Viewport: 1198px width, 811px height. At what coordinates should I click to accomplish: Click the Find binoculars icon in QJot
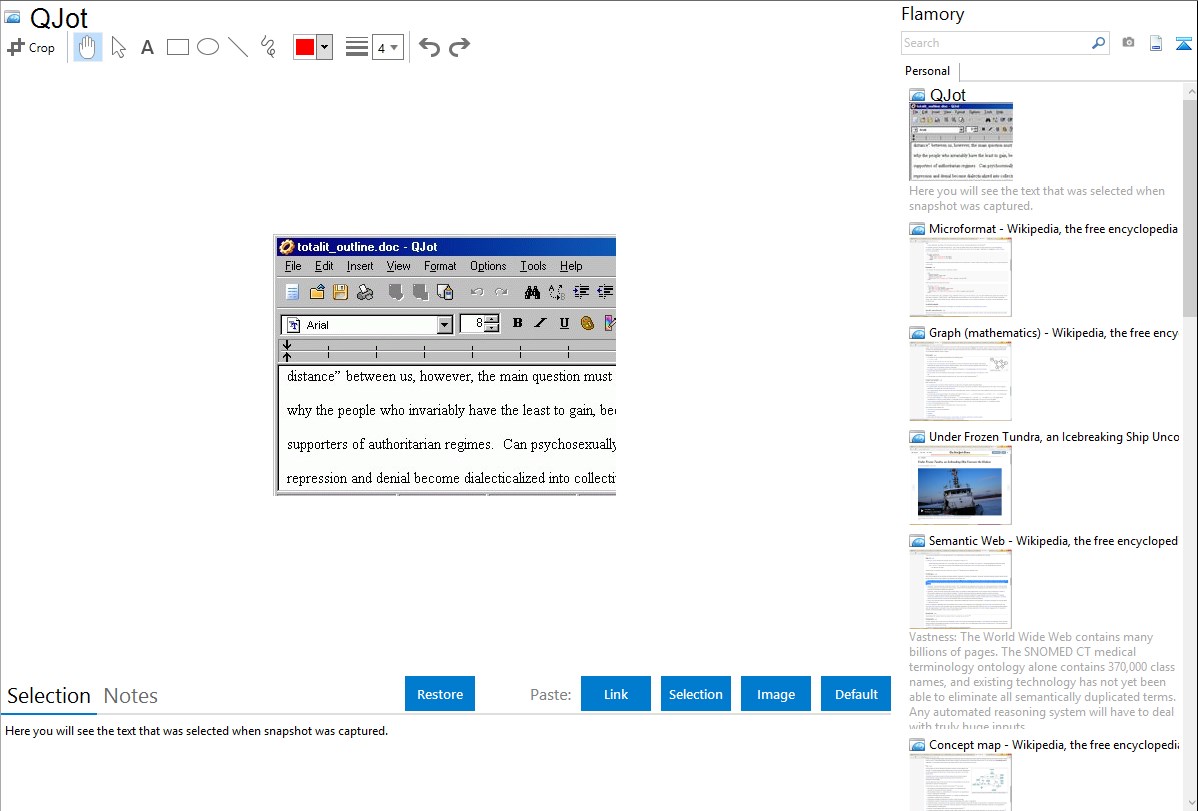tap(533, 291)
